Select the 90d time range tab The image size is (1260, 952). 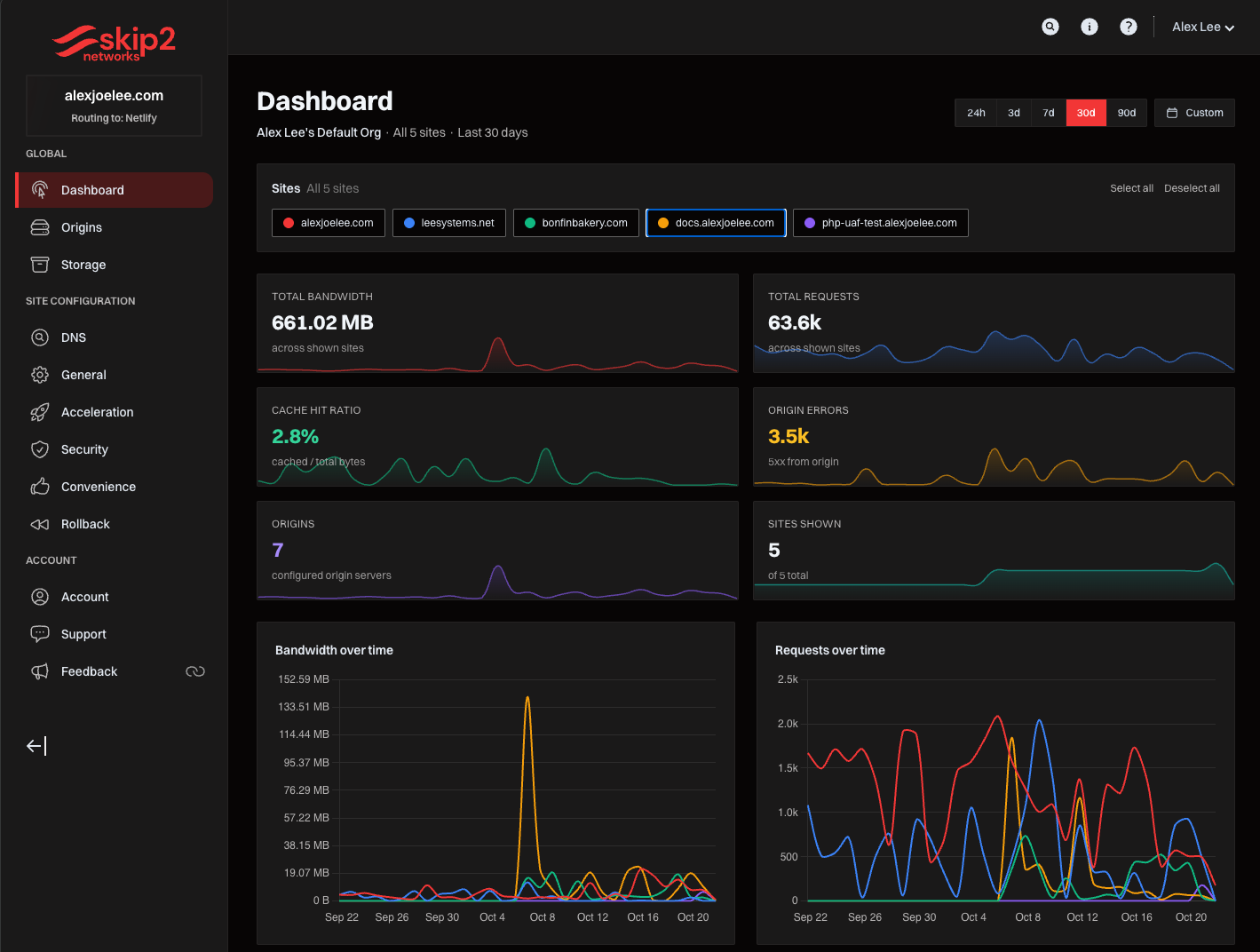point(1127,113)
